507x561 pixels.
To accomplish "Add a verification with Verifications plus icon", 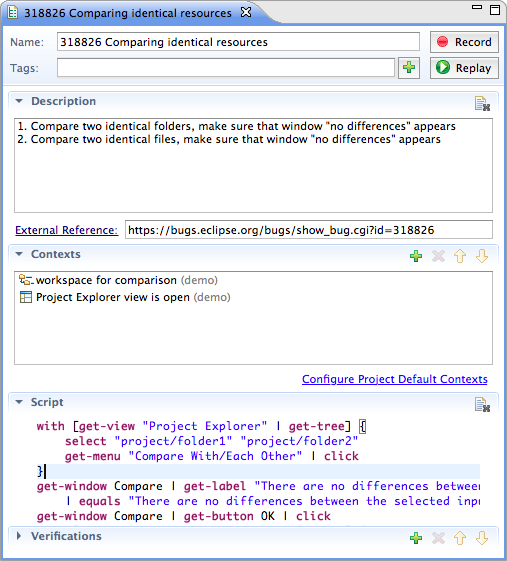I will pos(416,538).
